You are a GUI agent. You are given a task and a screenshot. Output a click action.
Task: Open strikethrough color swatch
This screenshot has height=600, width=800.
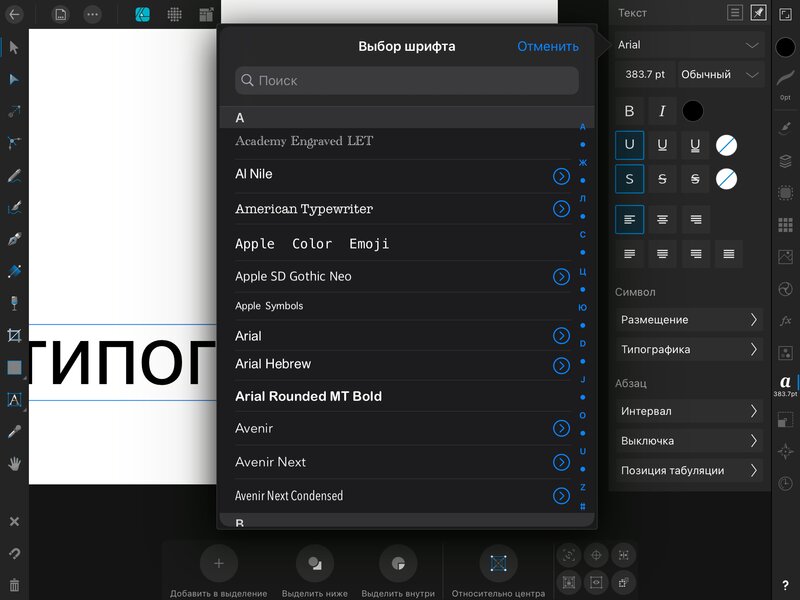[x=726, y=179]
